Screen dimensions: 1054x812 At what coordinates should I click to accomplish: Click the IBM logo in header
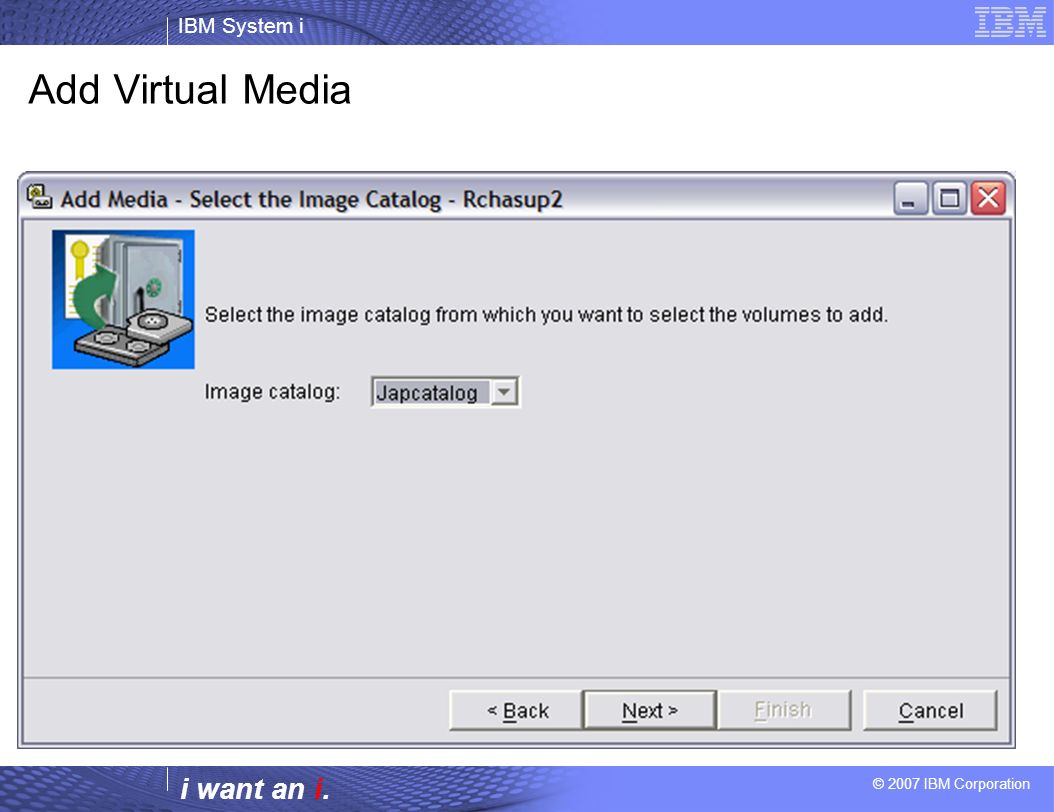click(1010, 22)
